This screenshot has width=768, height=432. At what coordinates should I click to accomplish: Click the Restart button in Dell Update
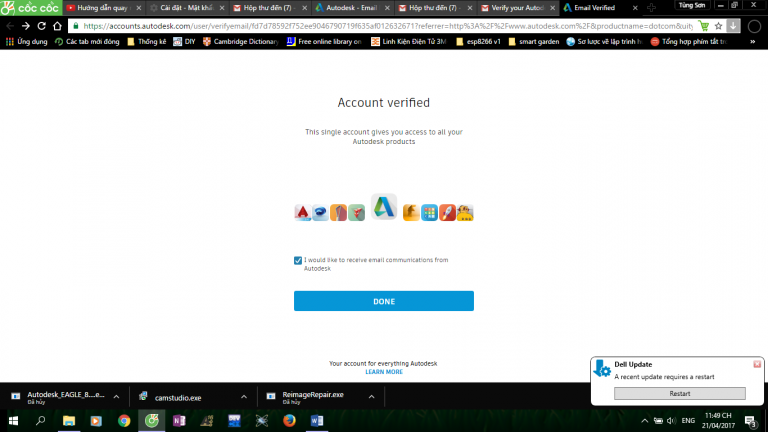[x=679, y=393]
